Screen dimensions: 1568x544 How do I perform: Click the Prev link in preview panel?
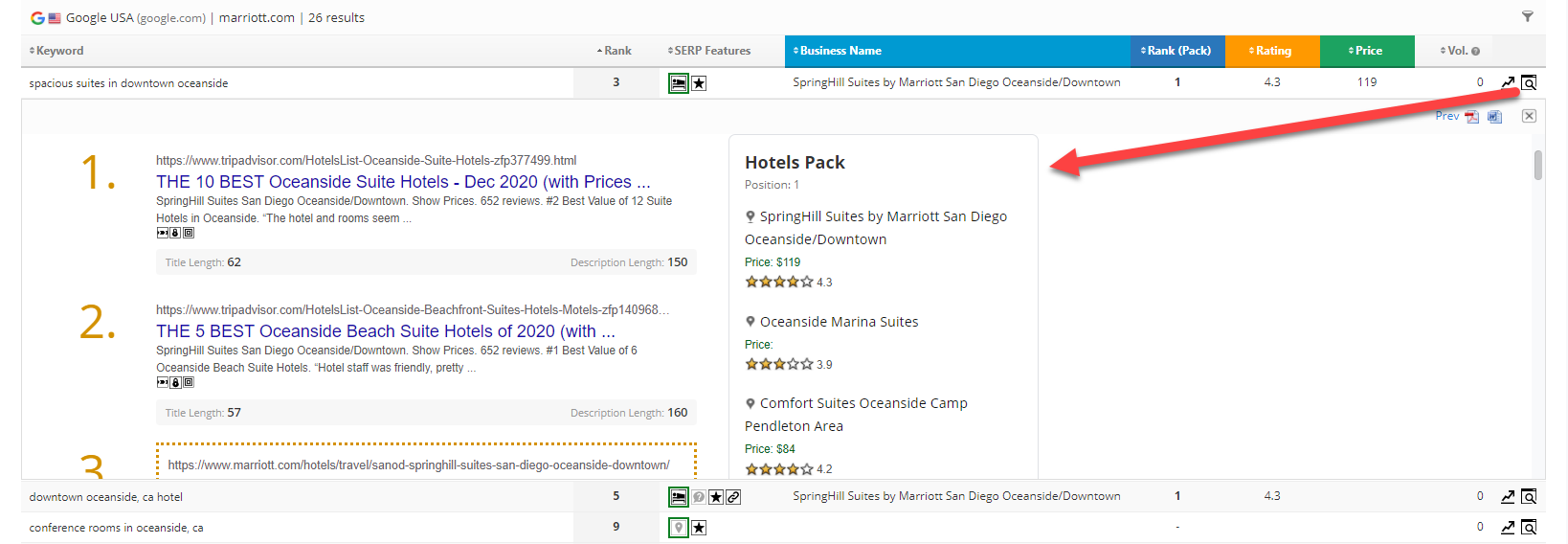point(1446,116)
